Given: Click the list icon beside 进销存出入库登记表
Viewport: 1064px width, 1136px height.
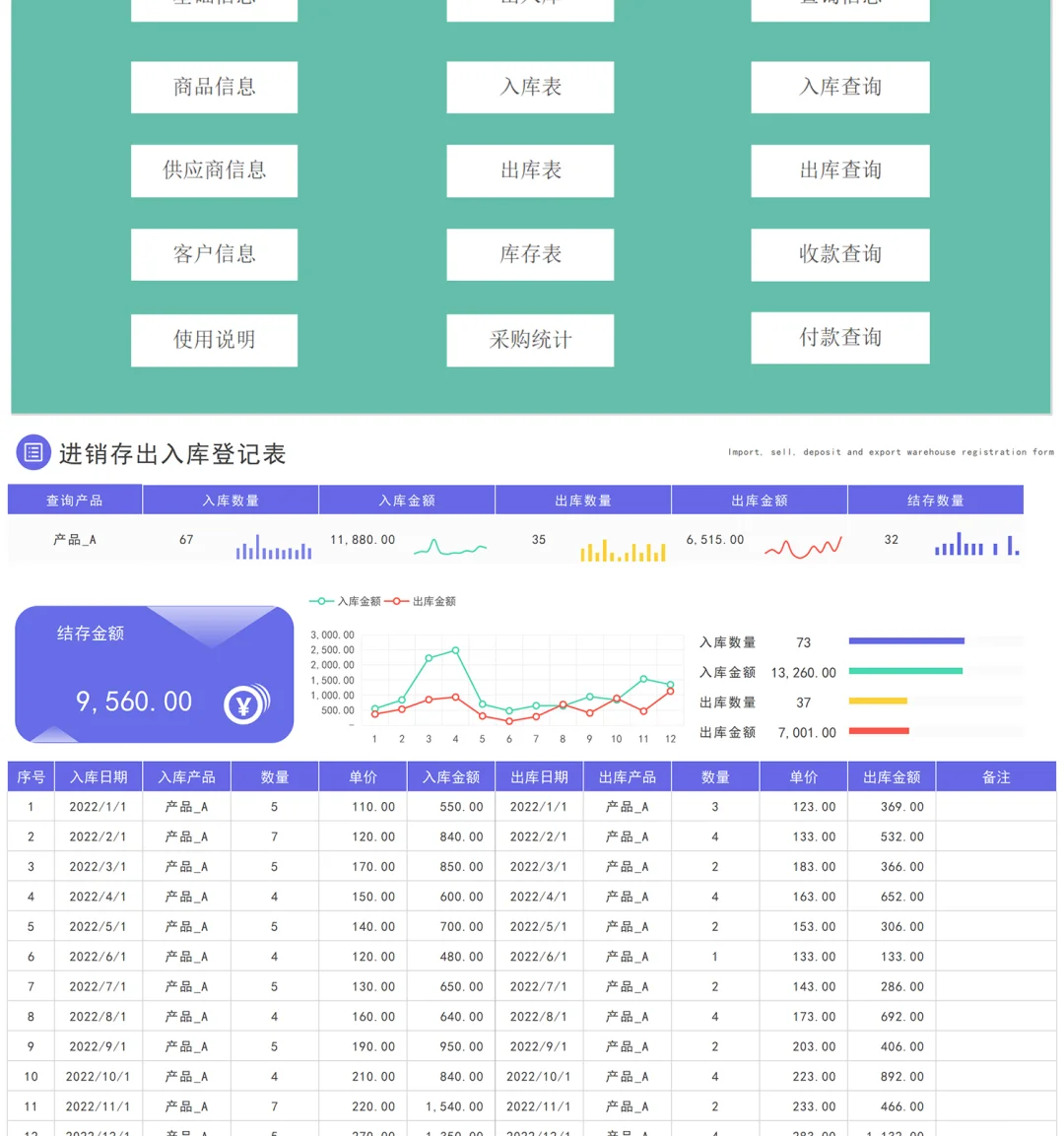Looking at the screenshot, I should (33, 453).
